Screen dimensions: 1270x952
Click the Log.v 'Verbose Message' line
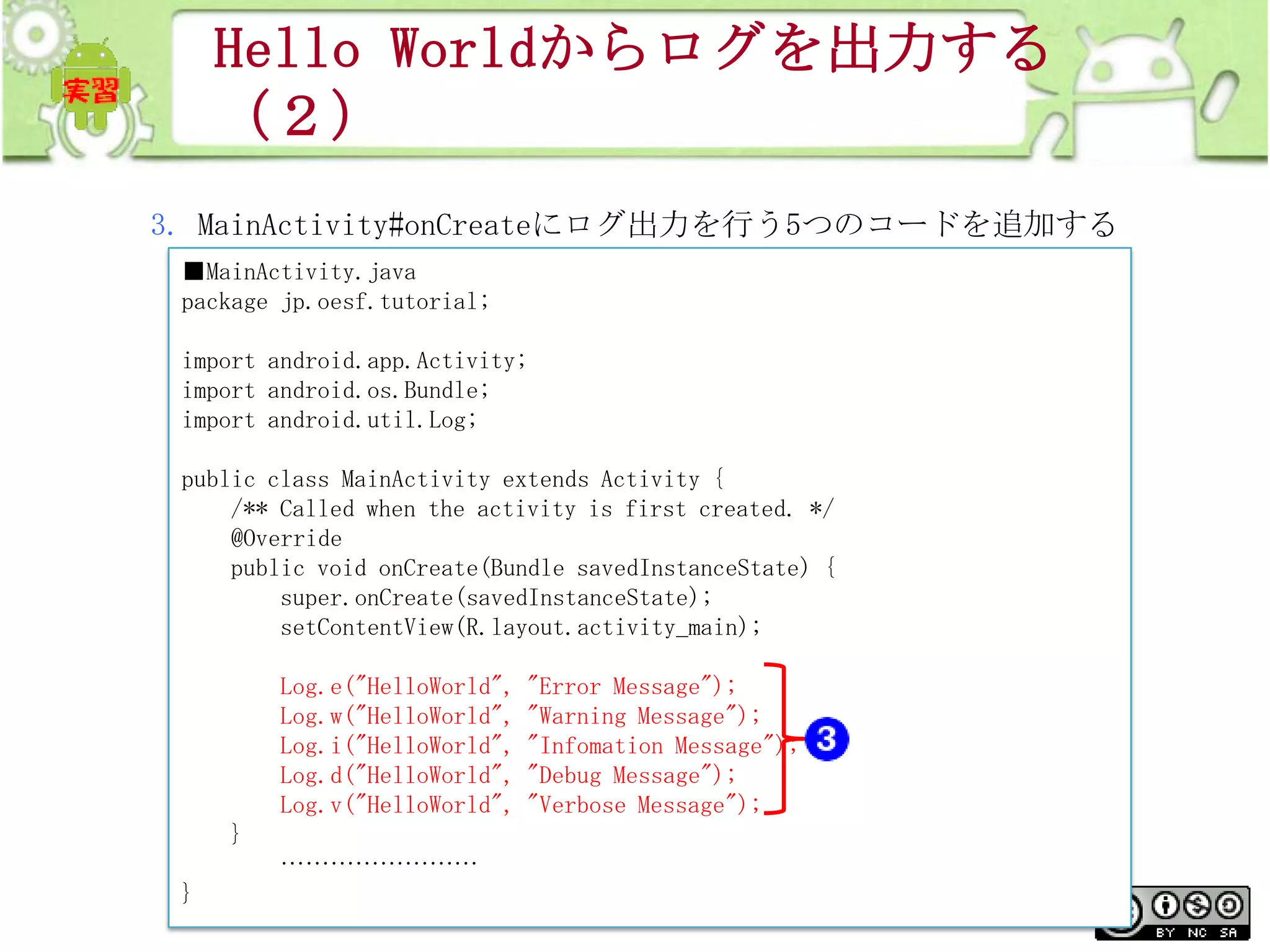(x=520, y=805)
